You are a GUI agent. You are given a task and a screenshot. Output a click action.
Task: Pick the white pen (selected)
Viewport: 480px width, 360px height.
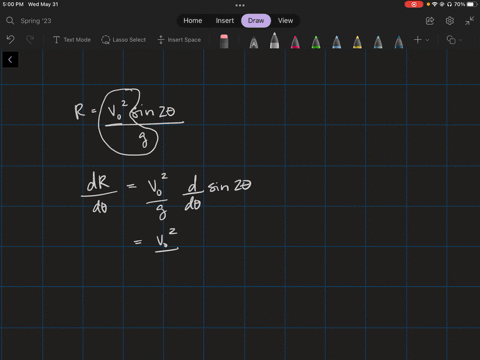(274, 40)
